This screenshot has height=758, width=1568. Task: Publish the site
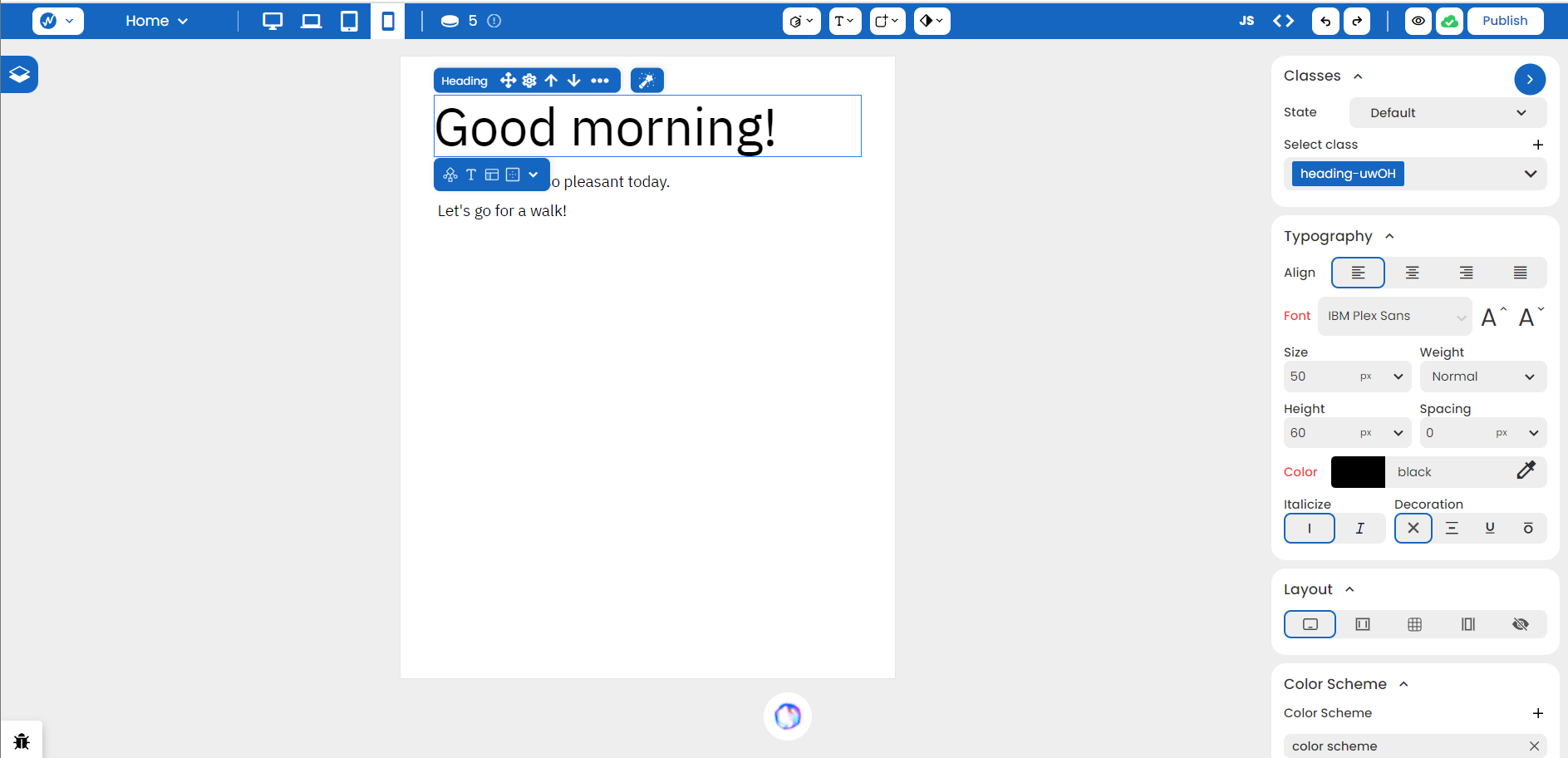click(1505, 21)
